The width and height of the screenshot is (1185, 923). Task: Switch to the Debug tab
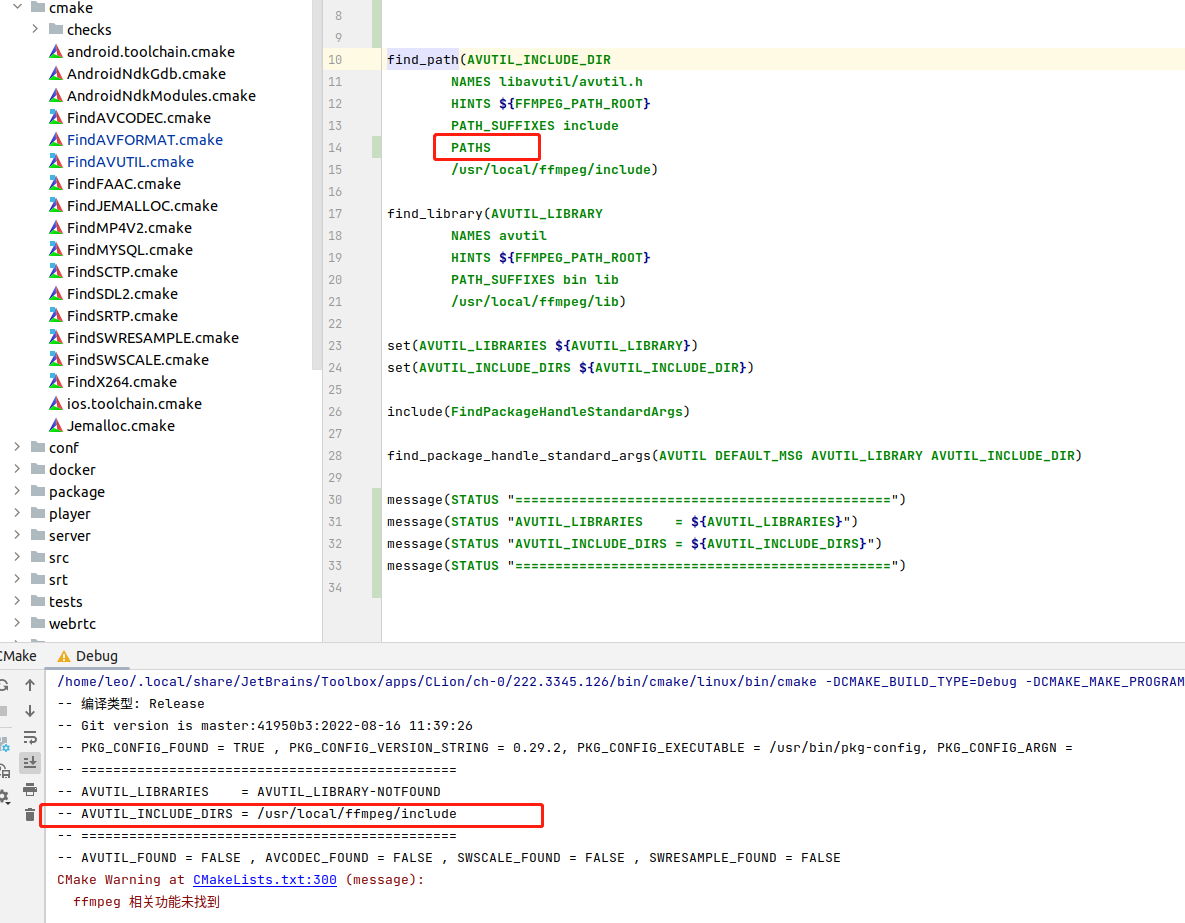click(x=88, y=656)
